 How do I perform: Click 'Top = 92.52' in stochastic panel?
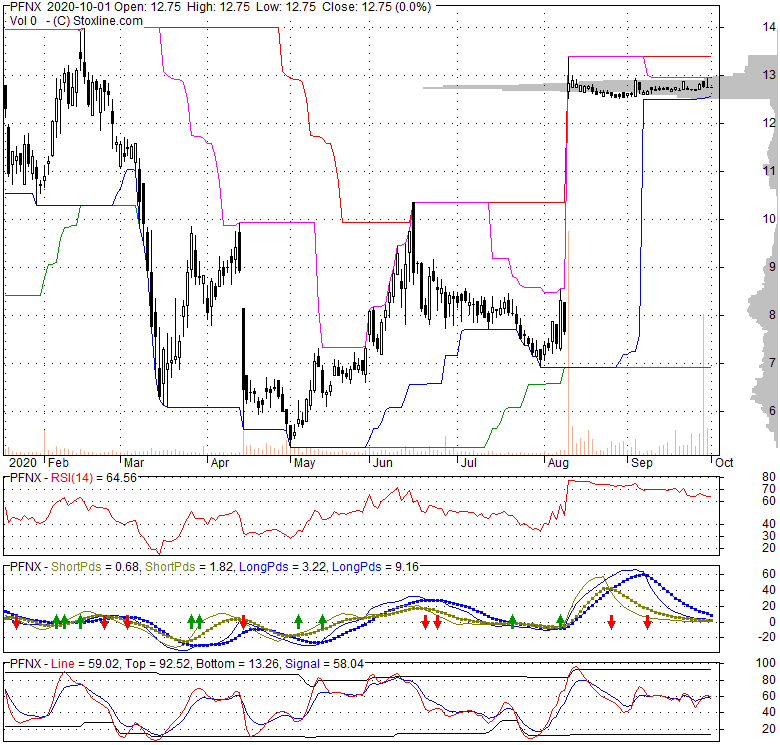pos(157,664)
